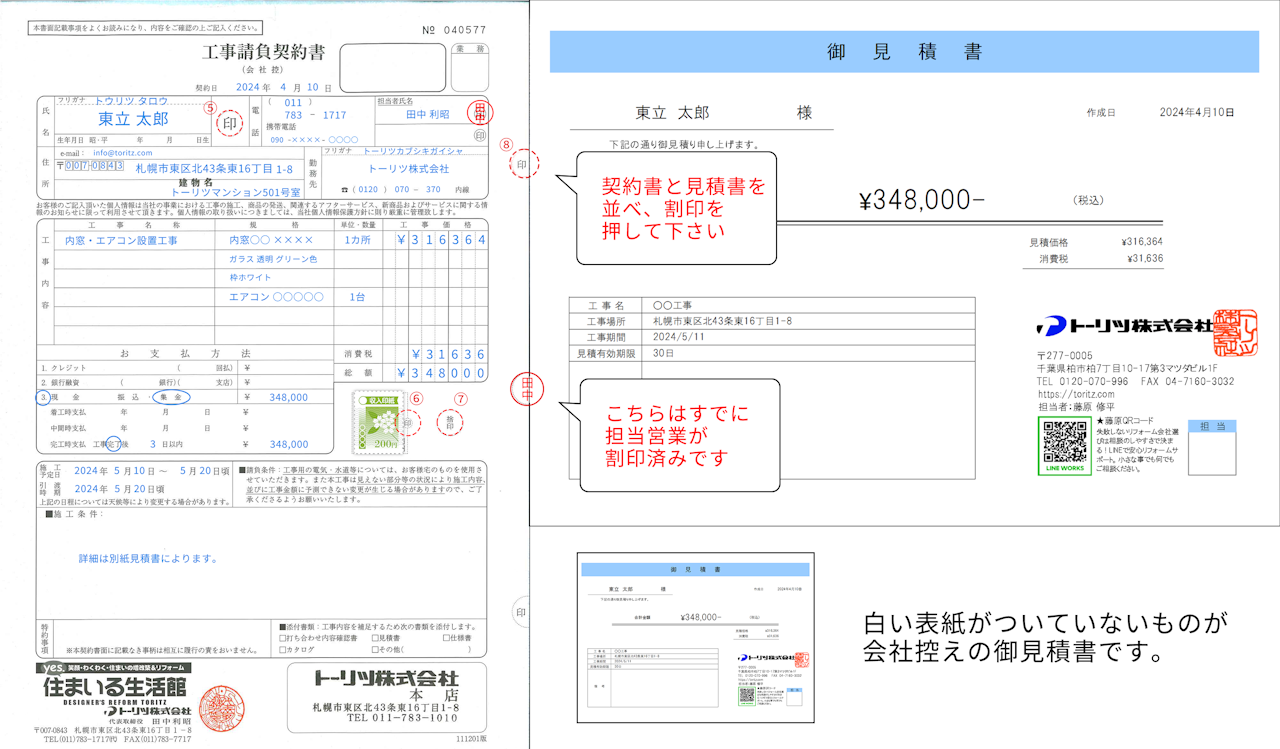1280x749 pixels.
Task: Click the 田中 seal beside 担当者氏名
Action: pyautogui.click(x=481, y=113)
